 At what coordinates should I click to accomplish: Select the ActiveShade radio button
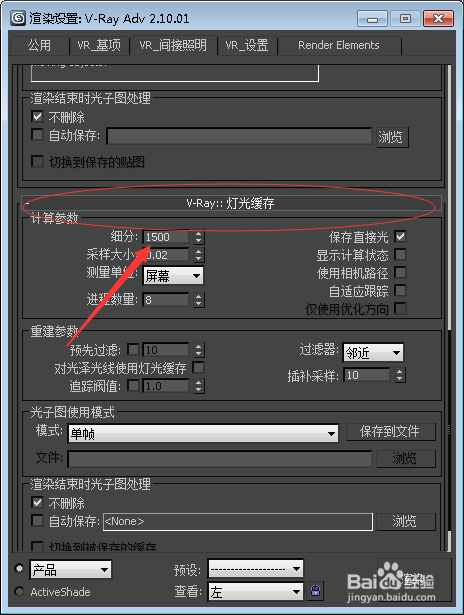[18, 591]
